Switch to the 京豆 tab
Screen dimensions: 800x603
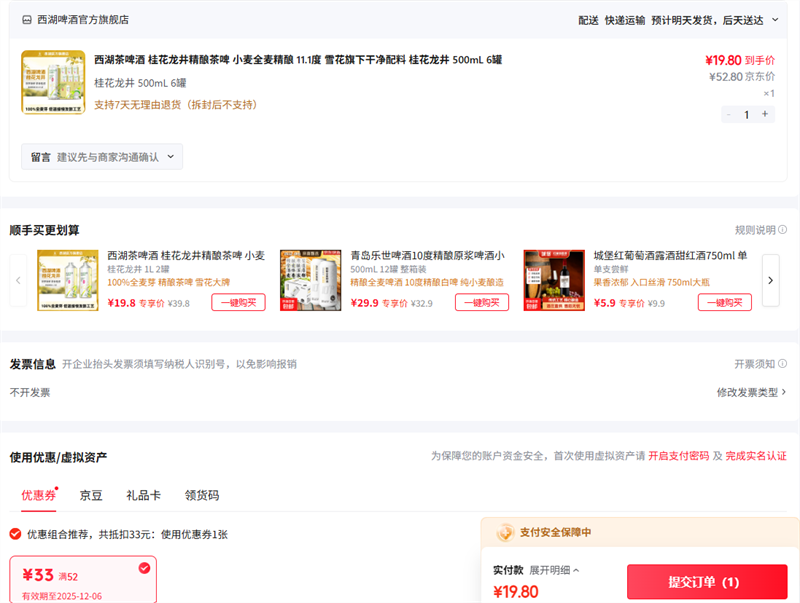pyautogui.click(x=91, y=495)
